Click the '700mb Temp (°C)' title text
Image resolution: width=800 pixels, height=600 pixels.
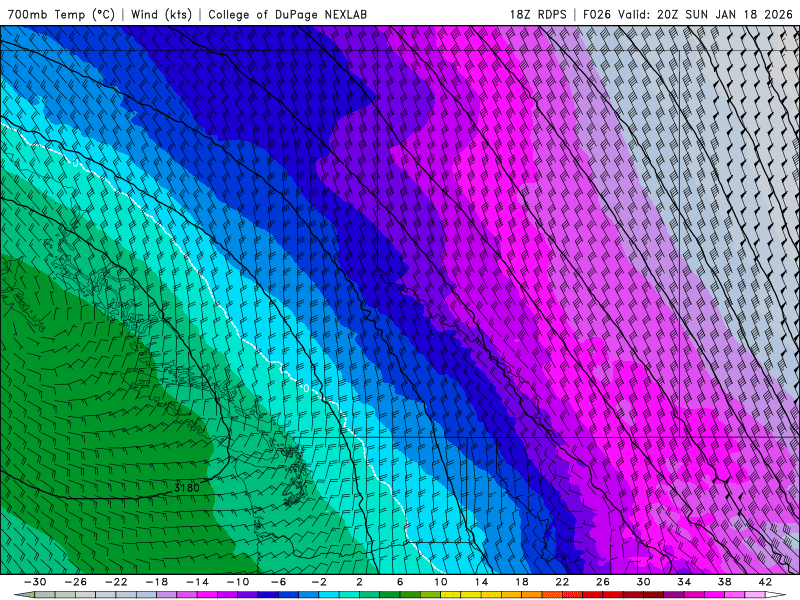(61, 14)
